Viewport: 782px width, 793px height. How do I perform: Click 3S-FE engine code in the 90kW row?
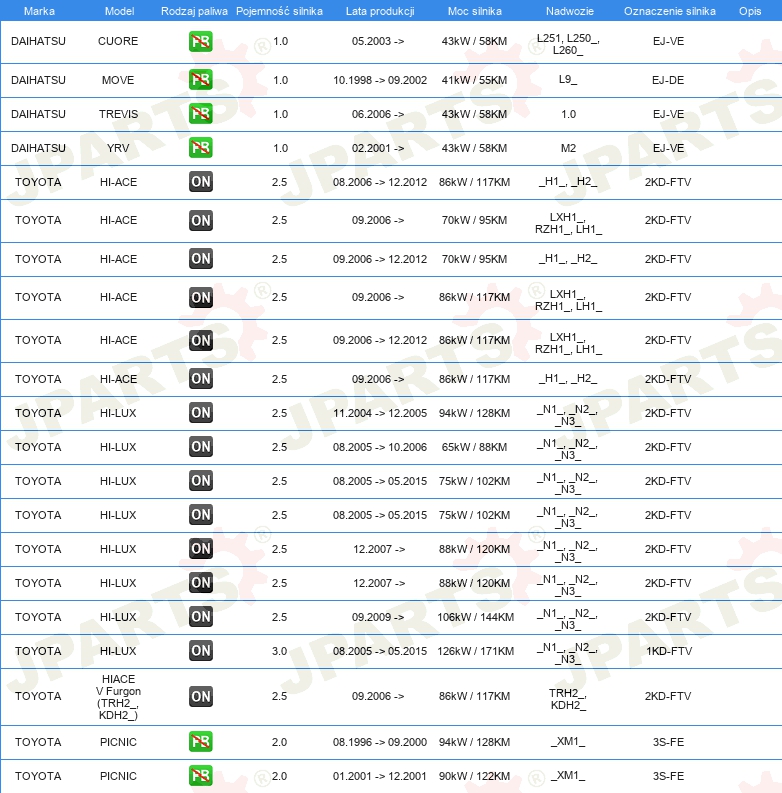click(x=668, y=775)
